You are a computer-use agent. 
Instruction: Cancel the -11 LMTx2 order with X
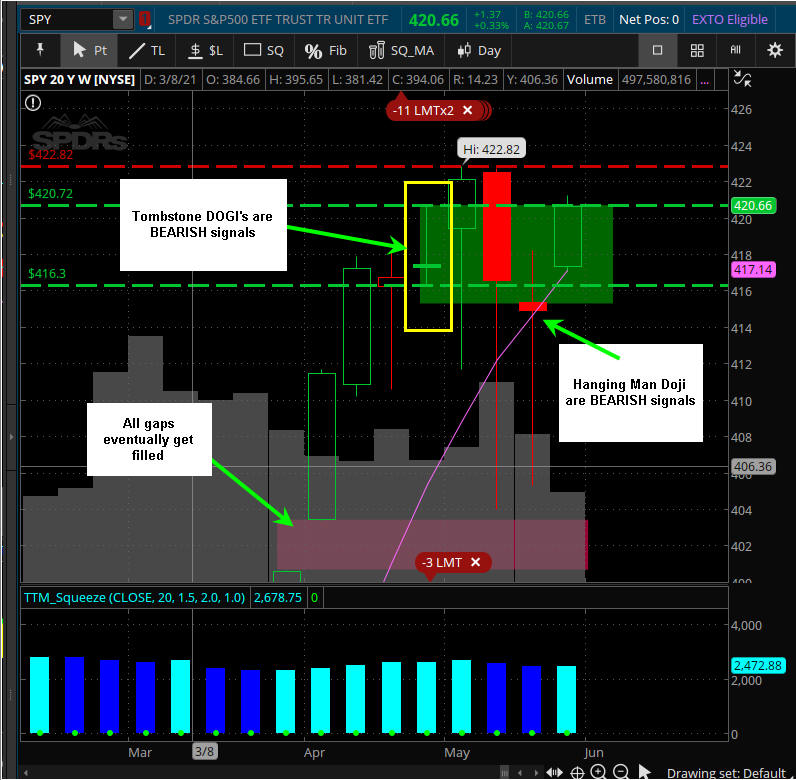468,110
